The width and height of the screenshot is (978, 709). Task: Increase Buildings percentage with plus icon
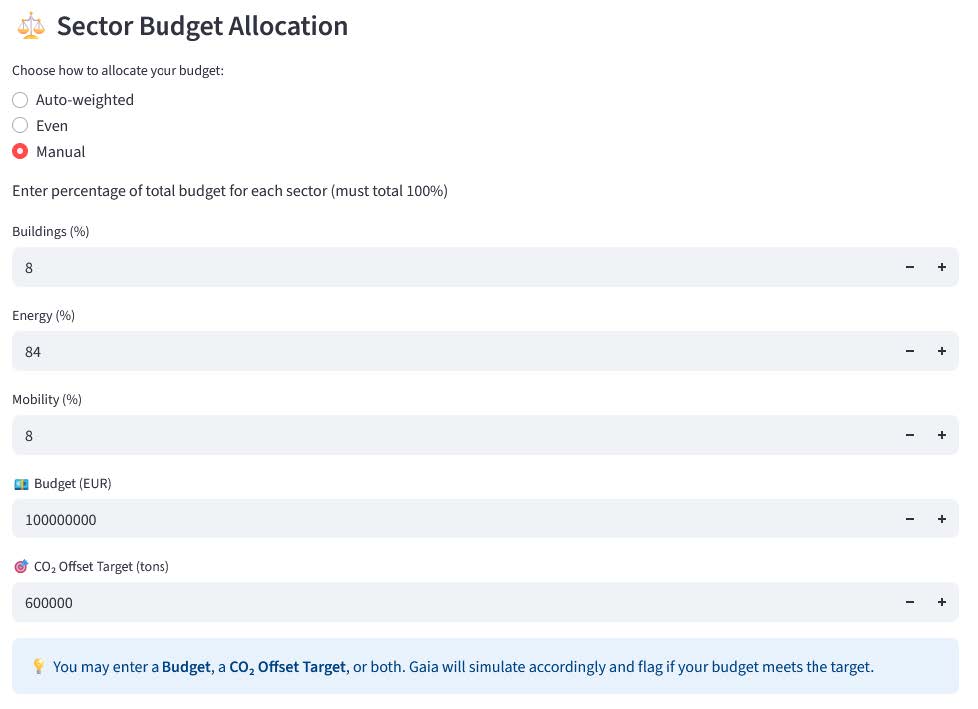[x=941, y=268]
